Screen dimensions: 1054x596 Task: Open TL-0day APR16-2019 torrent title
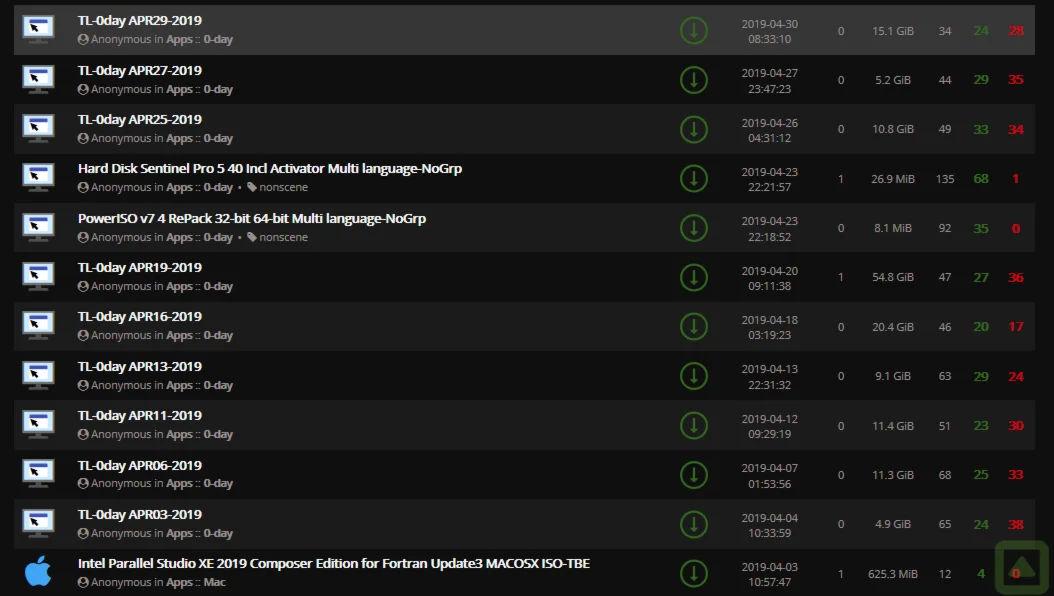tap(140, 316)
